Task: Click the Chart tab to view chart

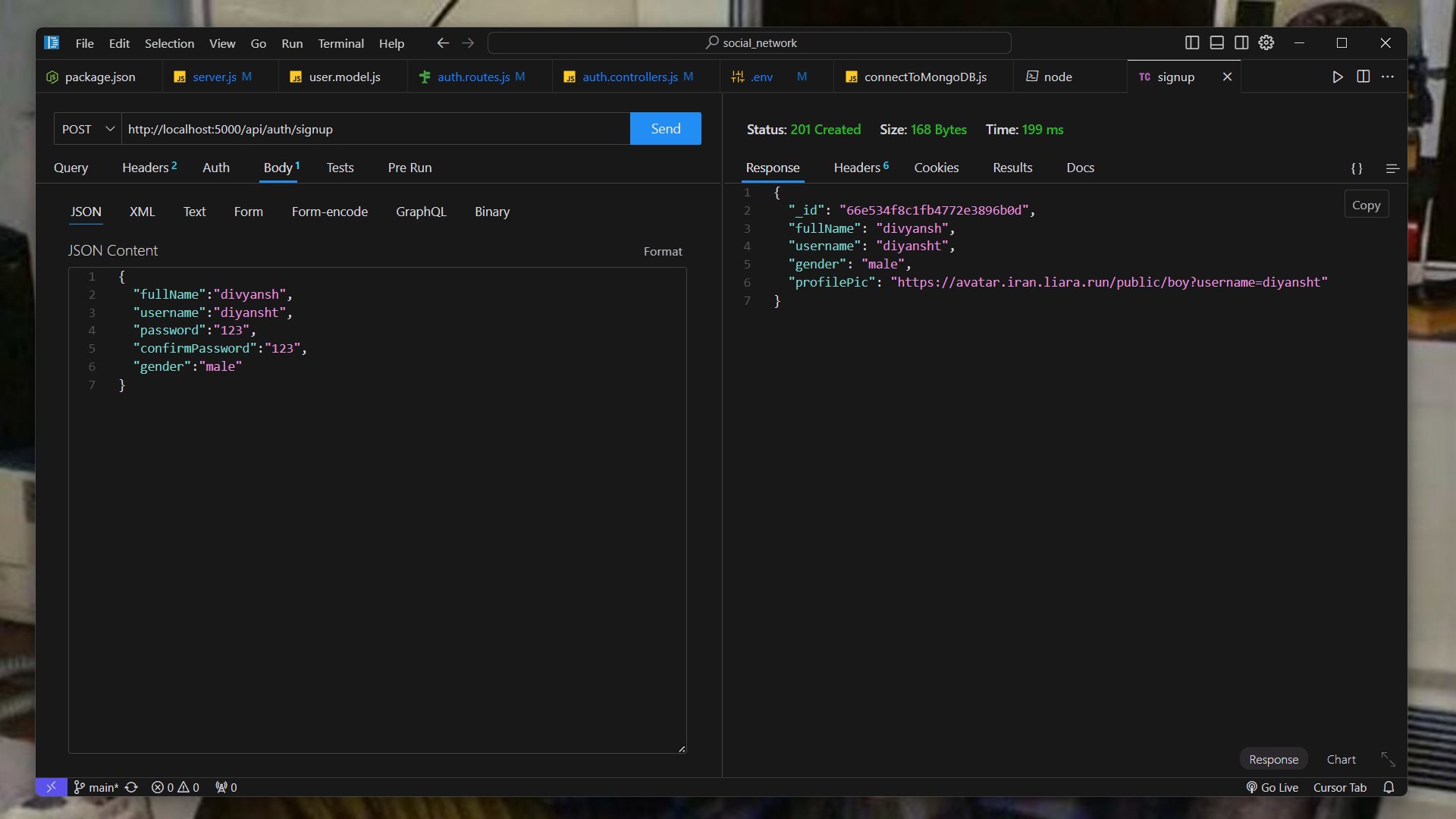Action: coord(1340,759)
